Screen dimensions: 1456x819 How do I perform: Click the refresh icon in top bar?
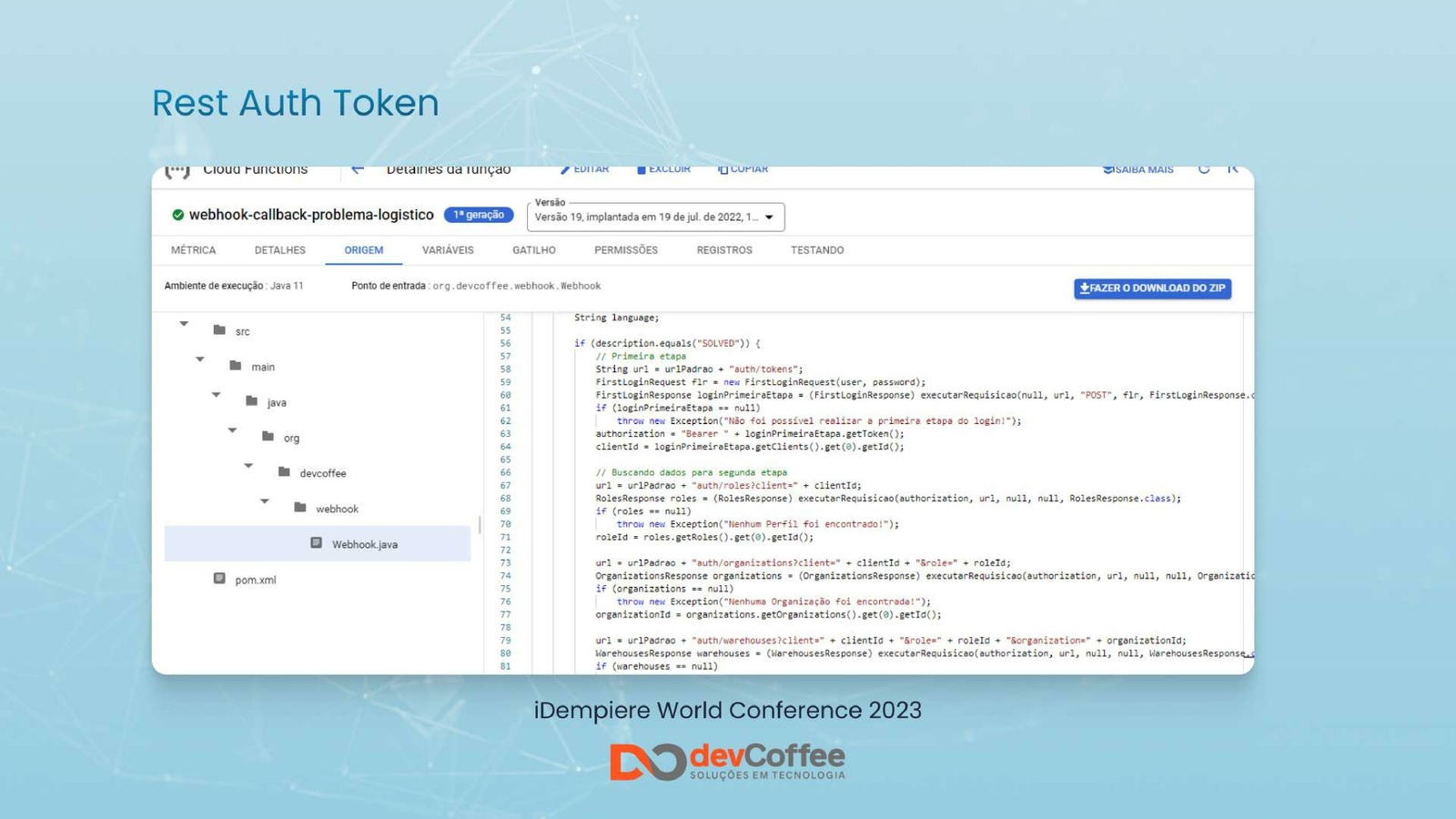click(1204, 170)
